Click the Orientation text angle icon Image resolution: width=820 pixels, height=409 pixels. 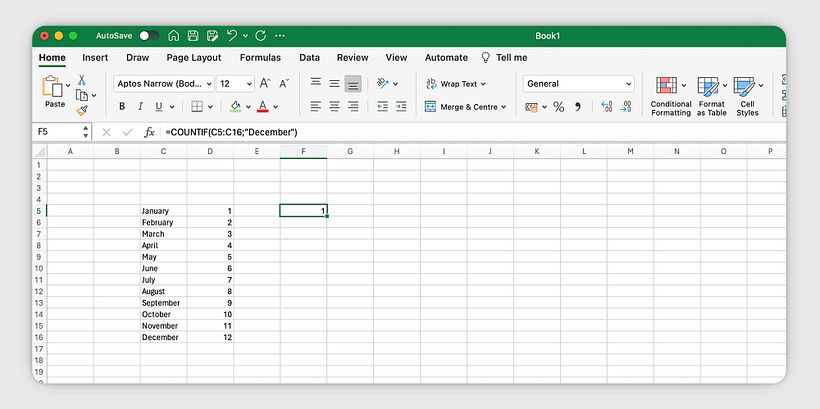pyautogui.click(x=383, y=83)
